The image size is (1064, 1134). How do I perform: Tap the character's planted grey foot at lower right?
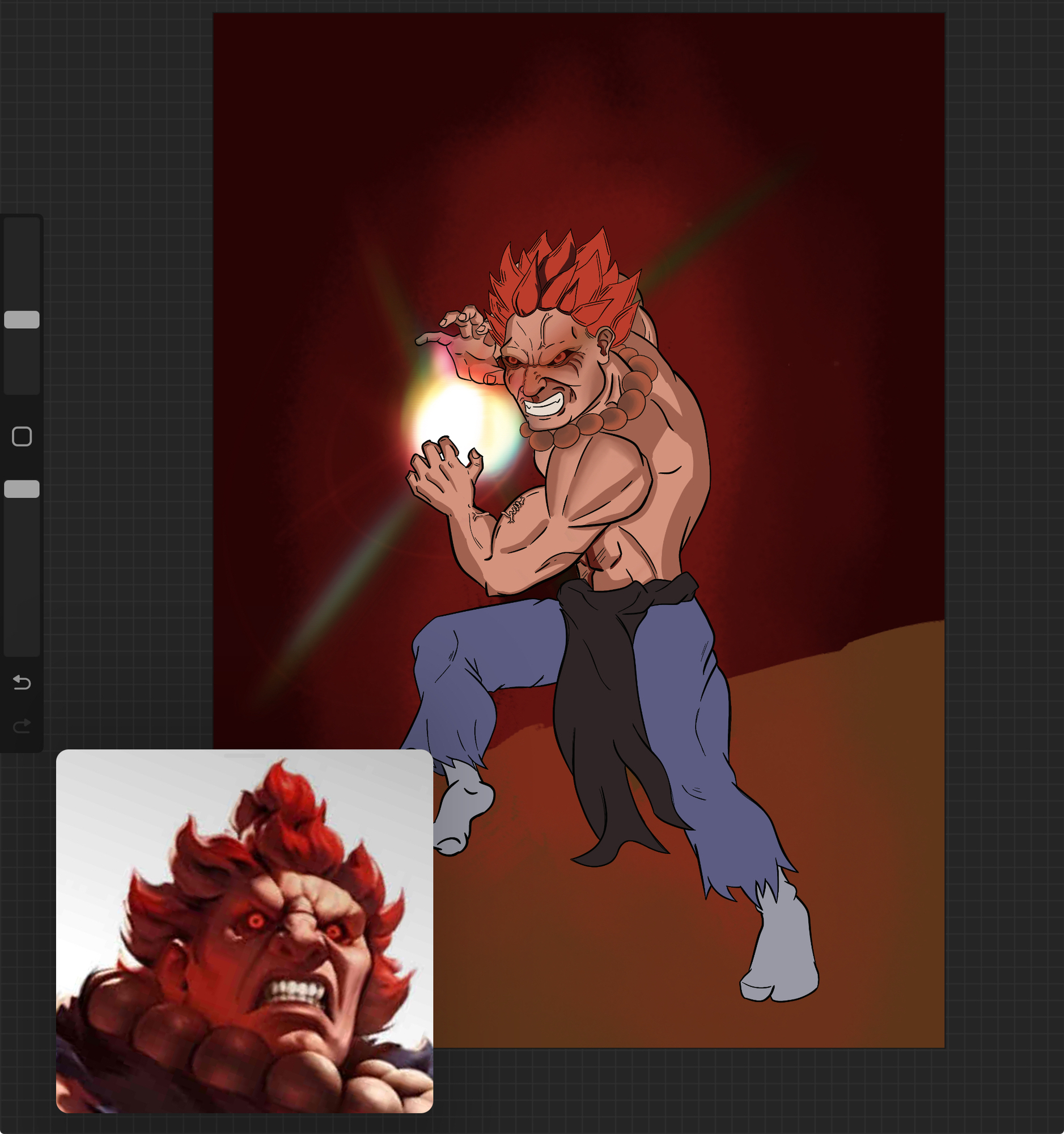point(781,964)
